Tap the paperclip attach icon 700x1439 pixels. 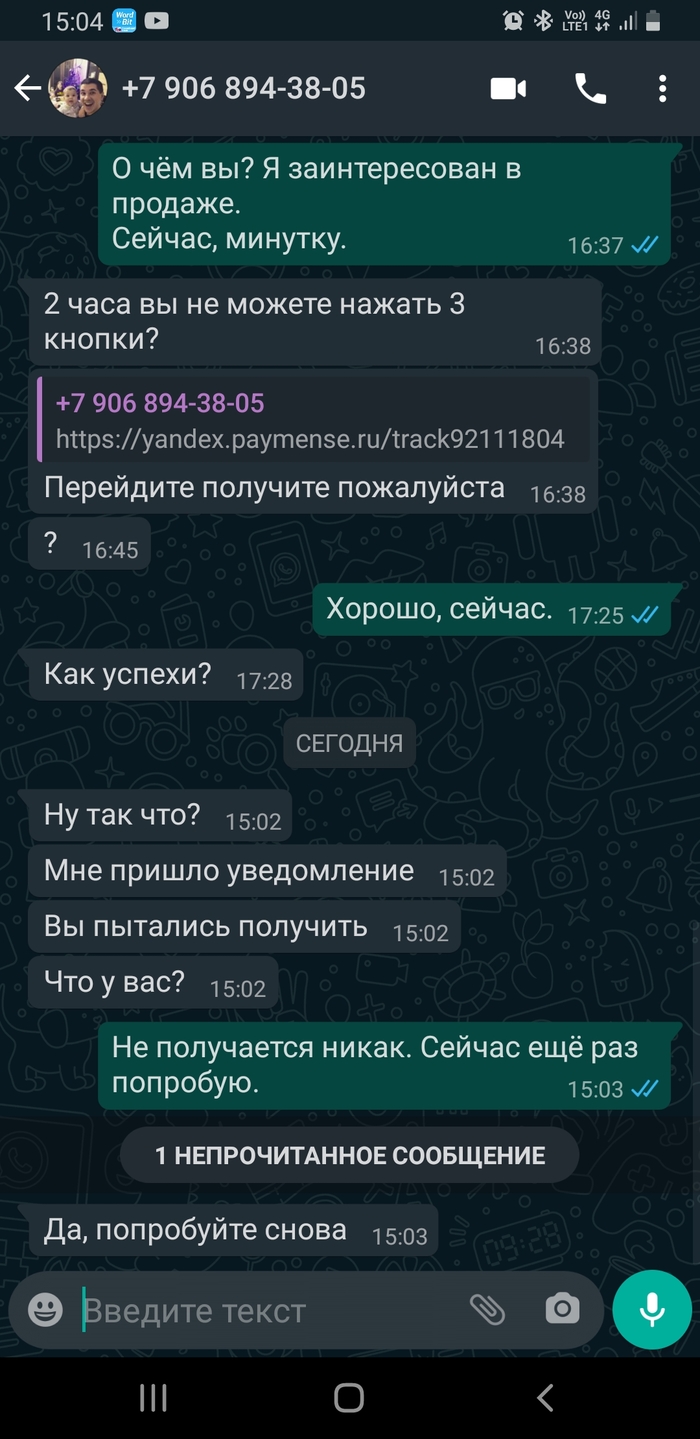pos(487,1309)
